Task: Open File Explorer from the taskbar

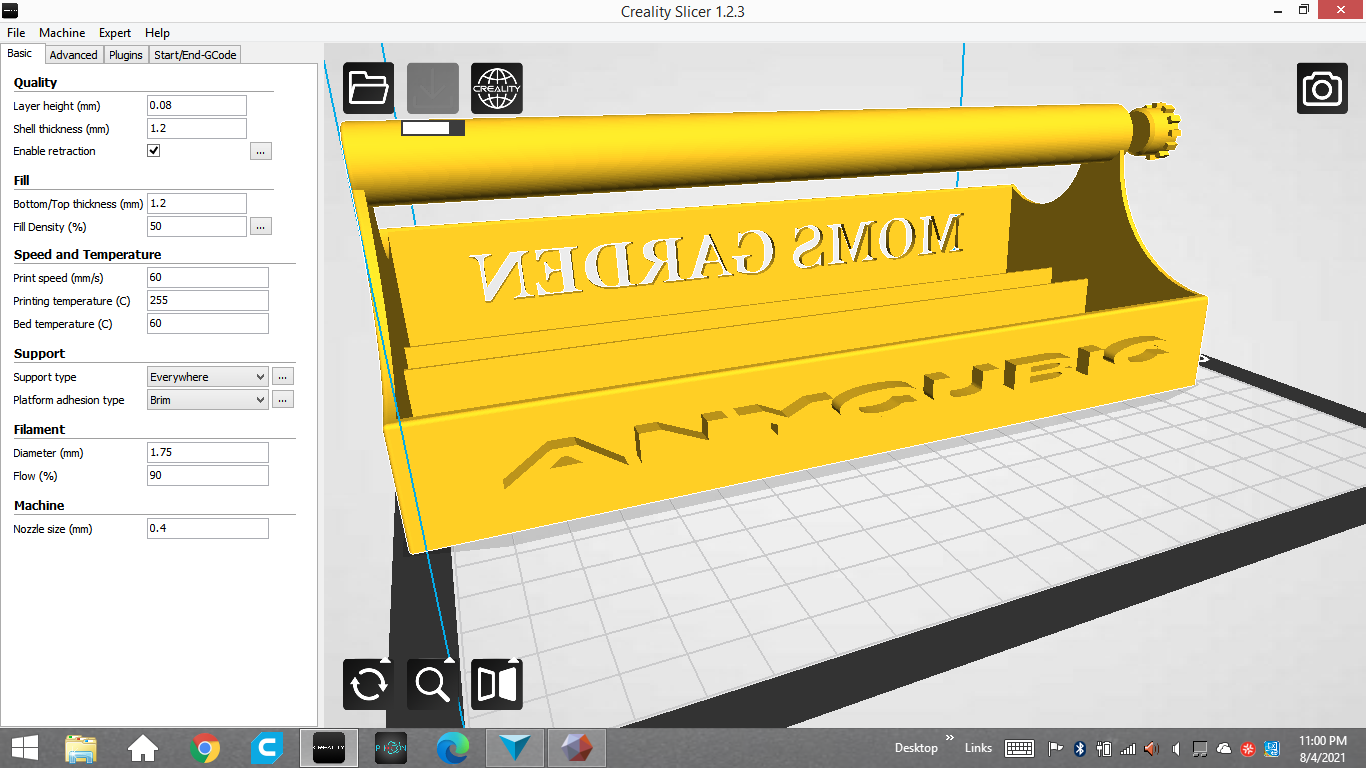Action: [x=81, y=748]
